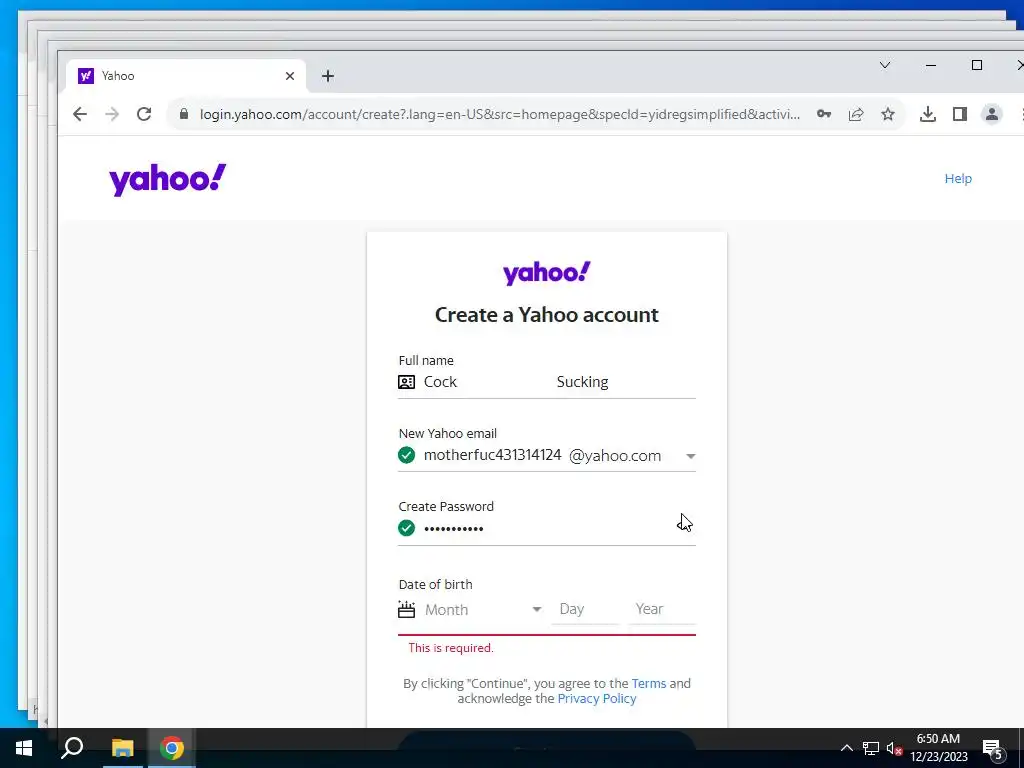Click the address bar URL

click(500, 114)
